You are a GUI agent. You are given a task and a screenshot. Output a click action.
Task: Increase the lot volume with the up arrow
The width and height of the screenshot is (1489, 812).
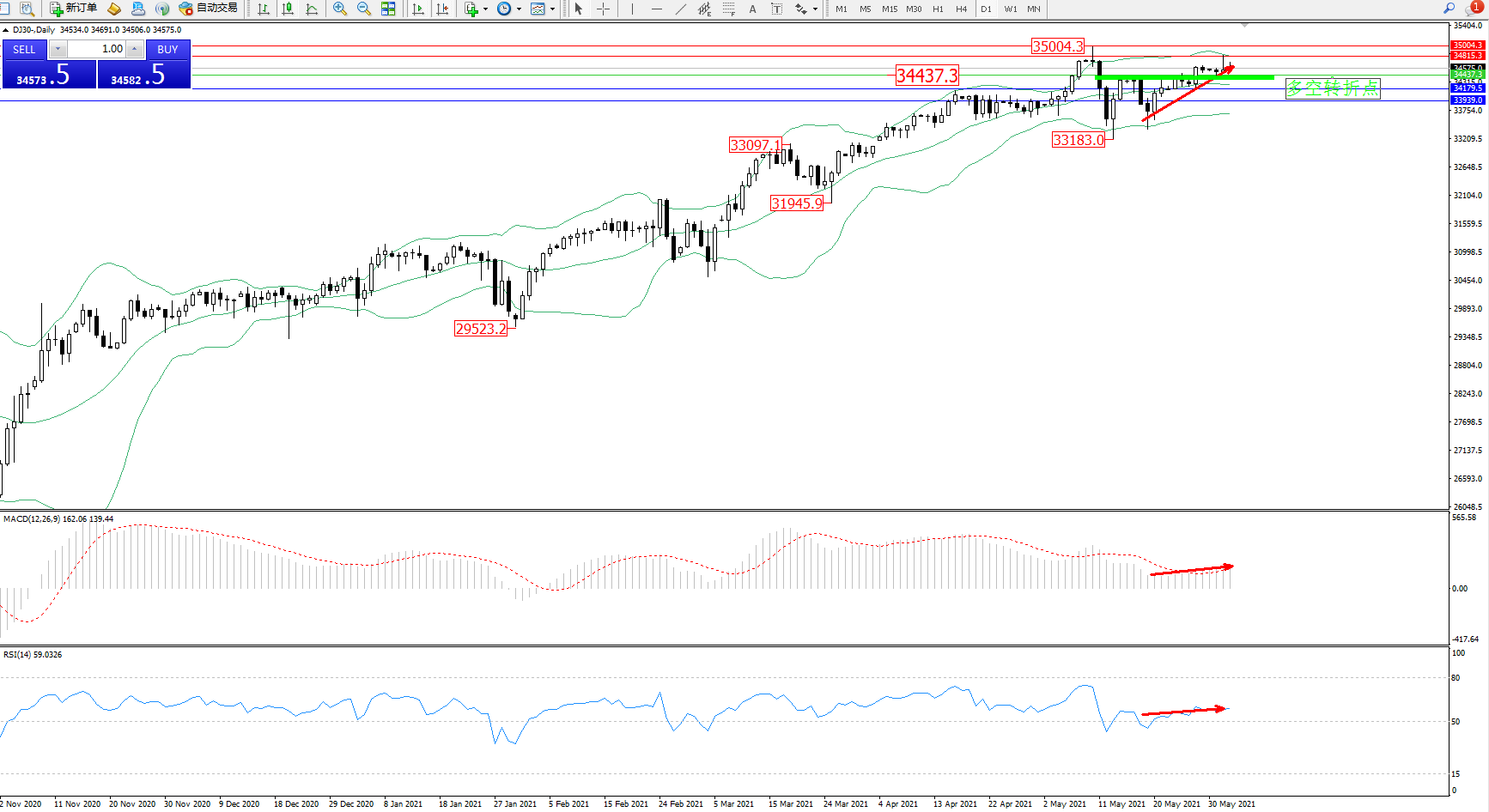pos(135,49)
